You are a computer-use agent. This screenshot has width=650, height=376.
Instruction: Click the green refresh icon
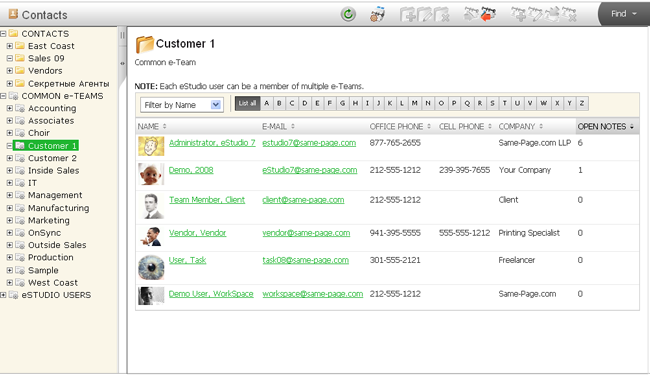(x=348, y=15)
